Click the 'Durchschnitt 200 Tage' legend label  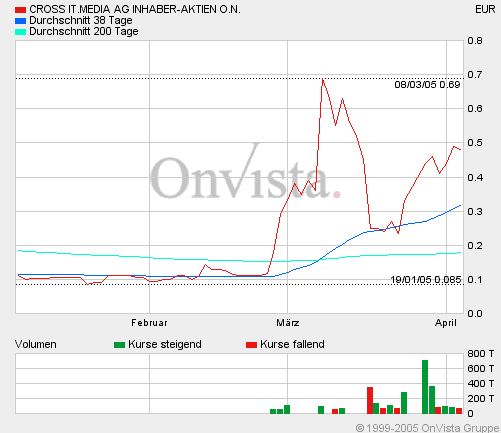[84, 31]
